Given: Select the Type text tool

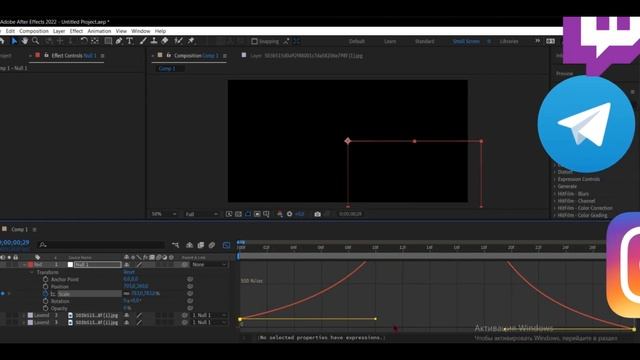Looking at the screenshot, I should point(130,41).
